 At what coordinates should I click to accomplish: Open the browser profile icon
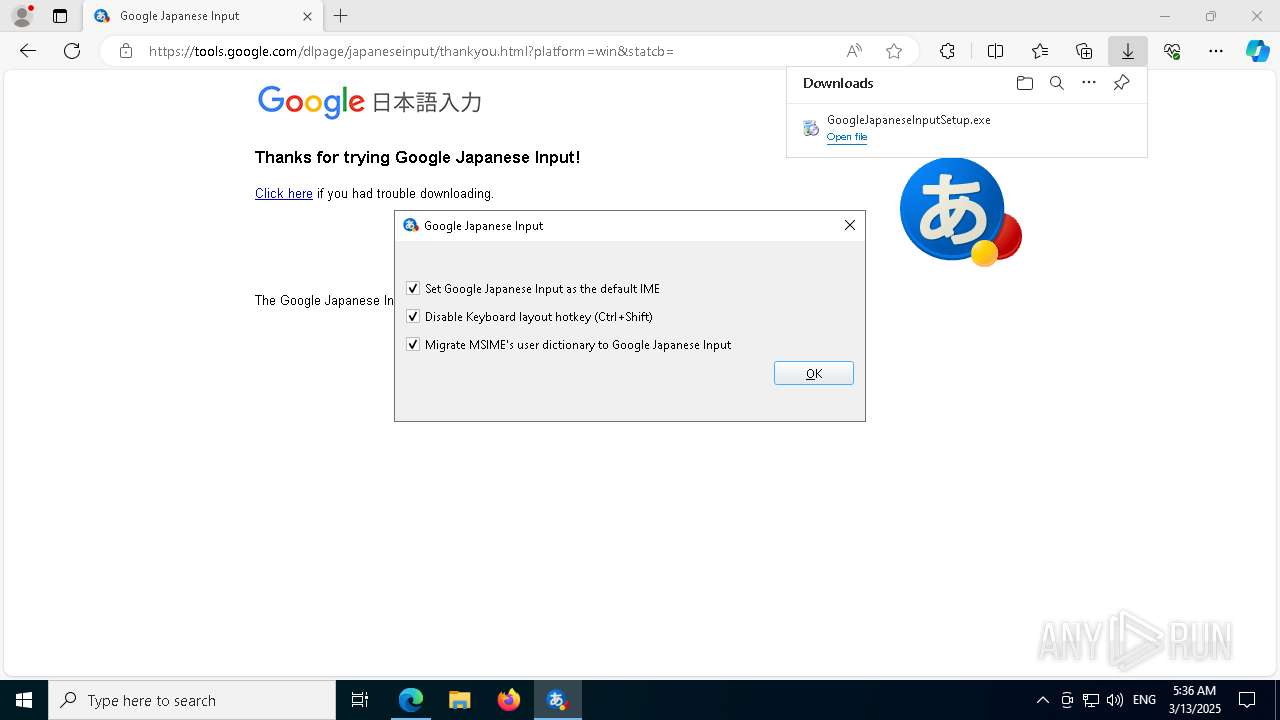pyautogui.click(x=22, y=16)
